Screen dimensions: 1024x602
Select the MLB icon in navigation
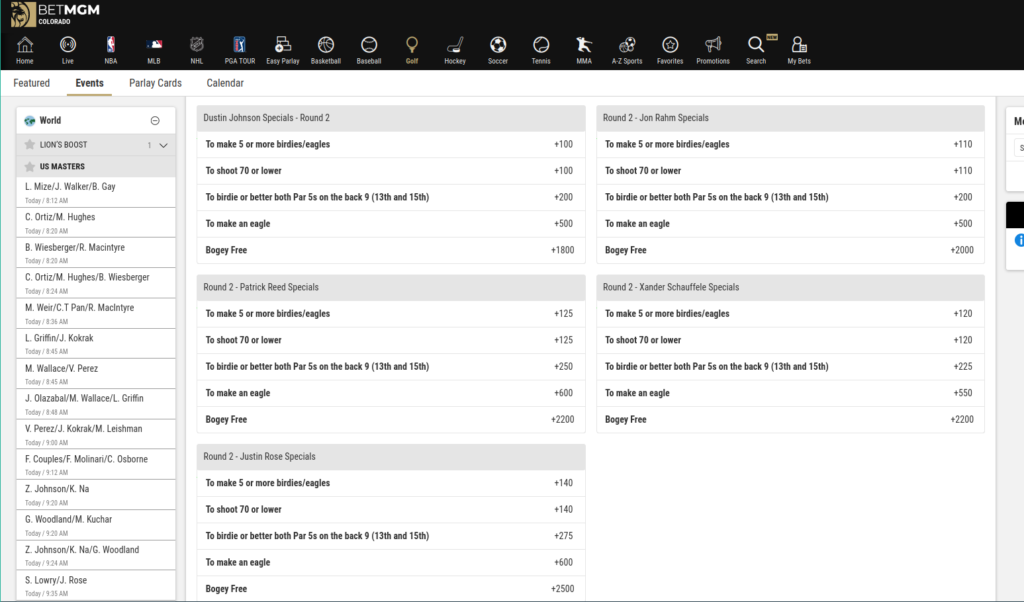(154, 45)
